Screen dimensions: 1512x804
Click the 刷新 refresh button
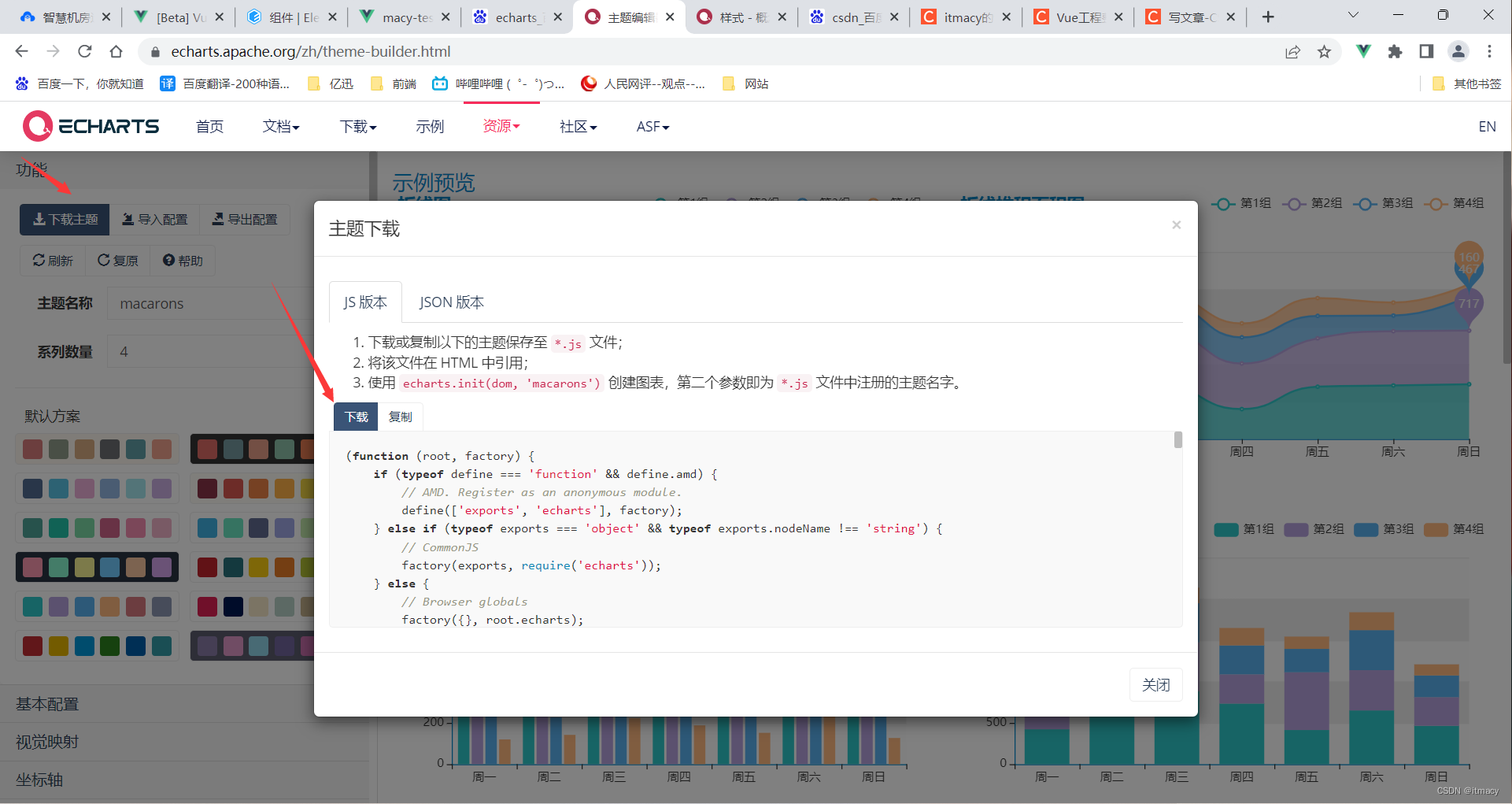(53, 261)
